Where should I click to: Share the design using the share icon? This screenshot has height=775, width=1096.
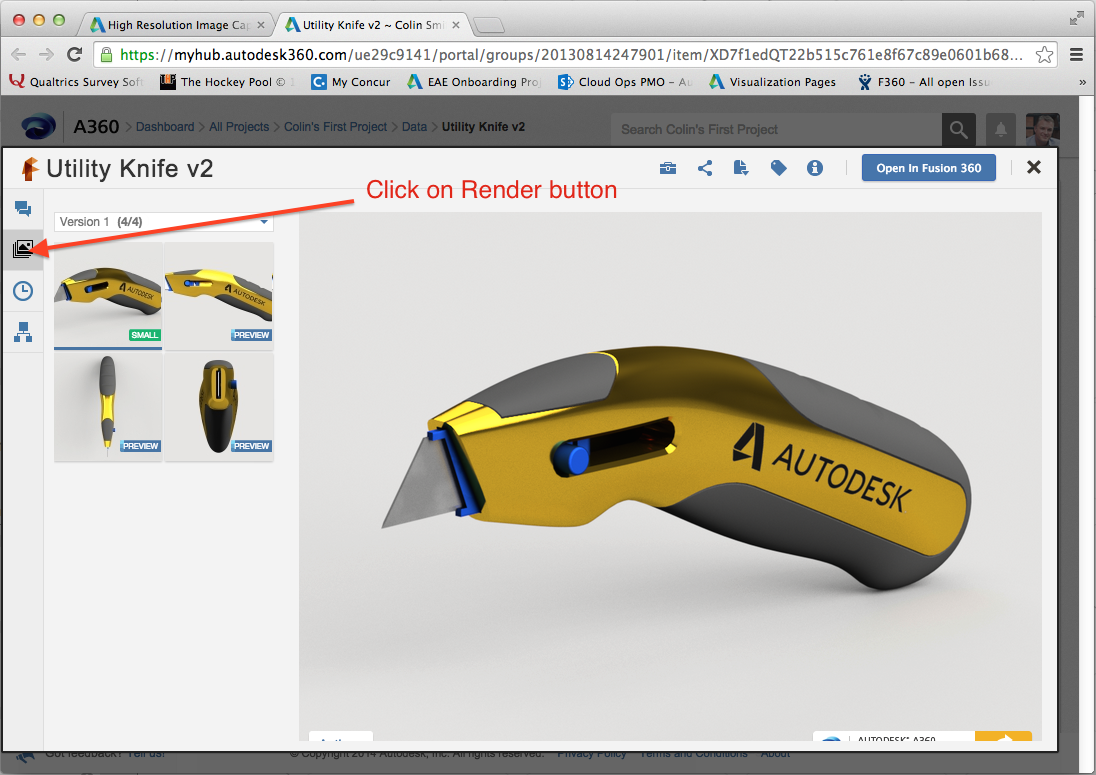(705, 168)
